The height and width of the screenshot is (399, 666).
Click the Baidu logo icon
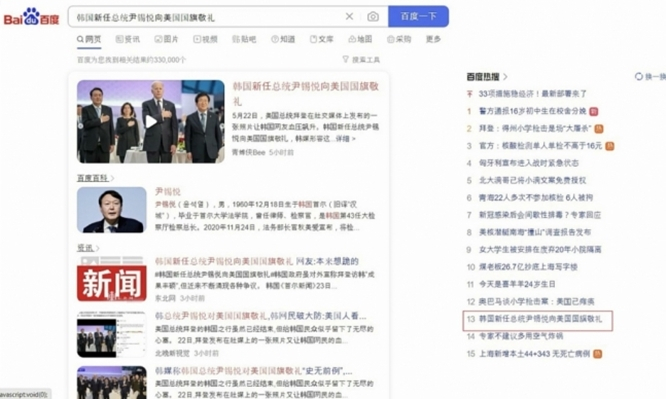pos(31,17)
